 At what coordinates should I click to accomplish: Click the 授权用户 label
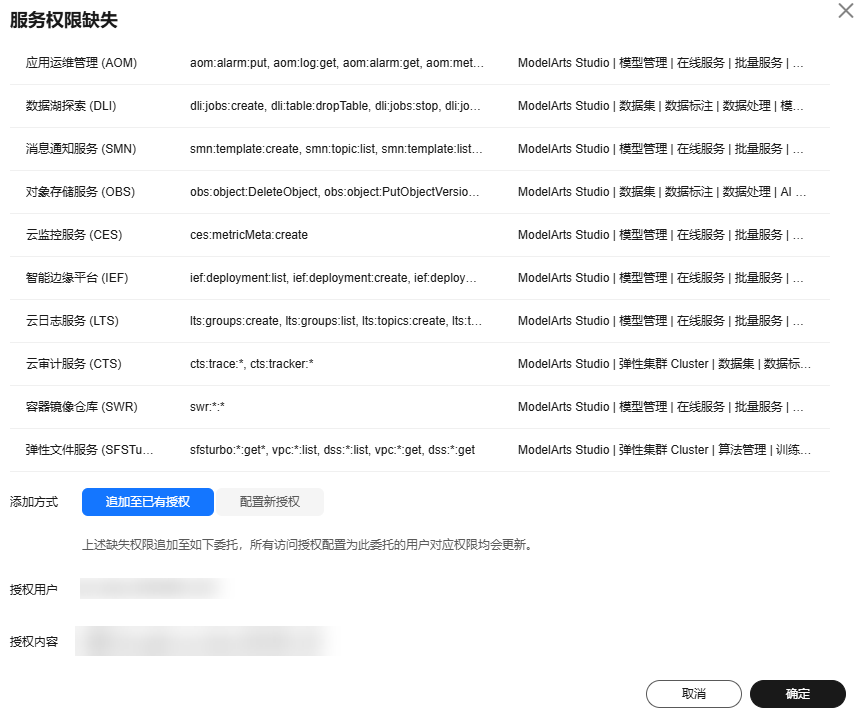tap(34, 589)
